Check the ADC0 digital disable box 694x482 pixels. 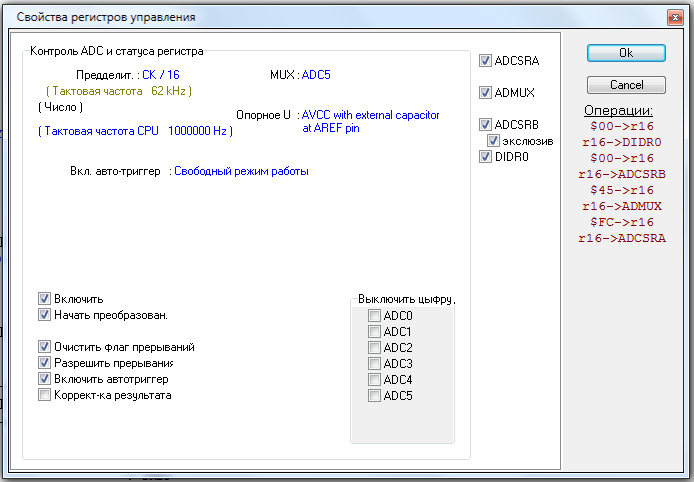coord(374,316)
